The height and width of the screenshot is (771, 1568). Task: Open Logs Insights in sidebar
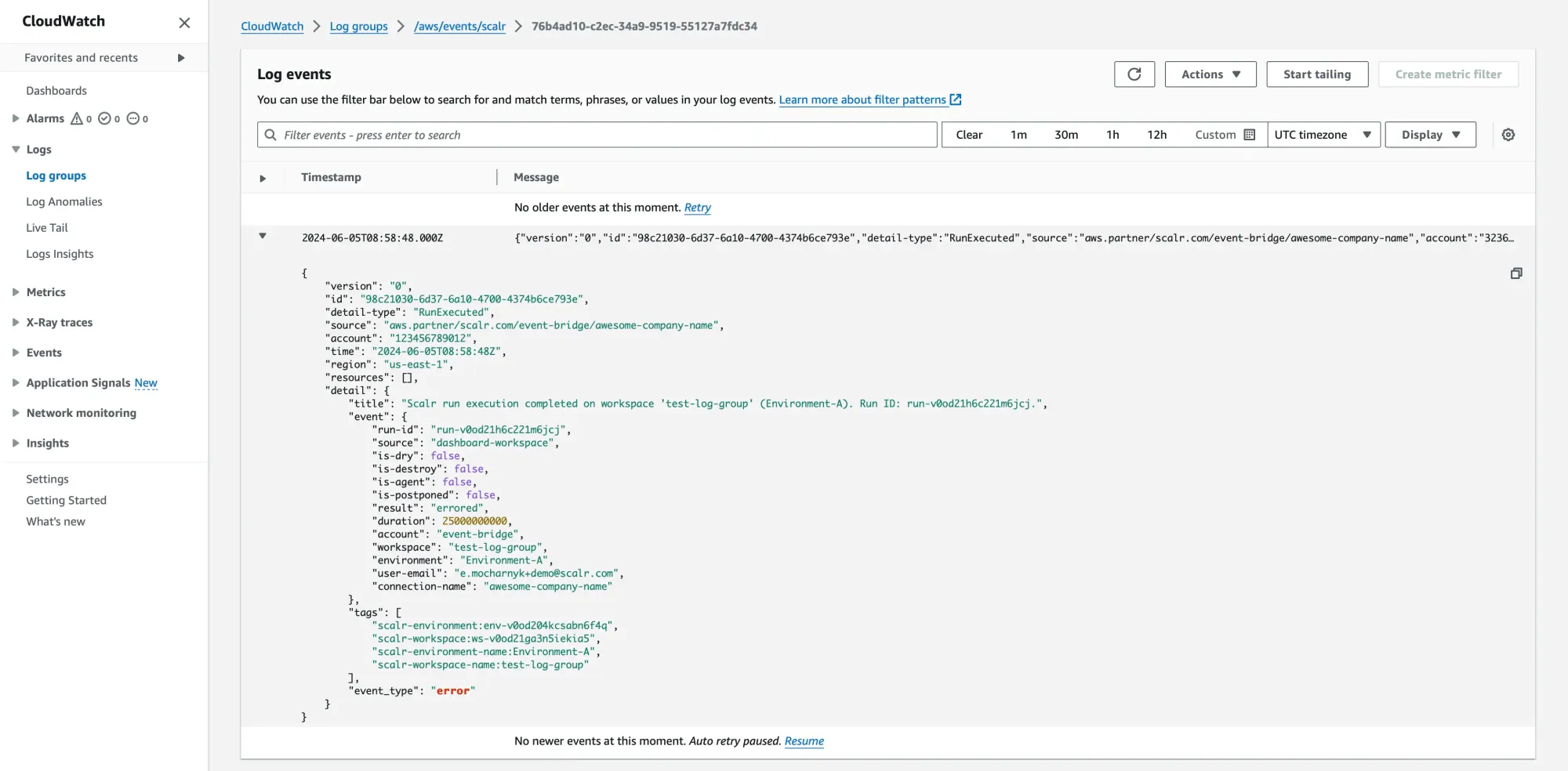tap(60, 254)
